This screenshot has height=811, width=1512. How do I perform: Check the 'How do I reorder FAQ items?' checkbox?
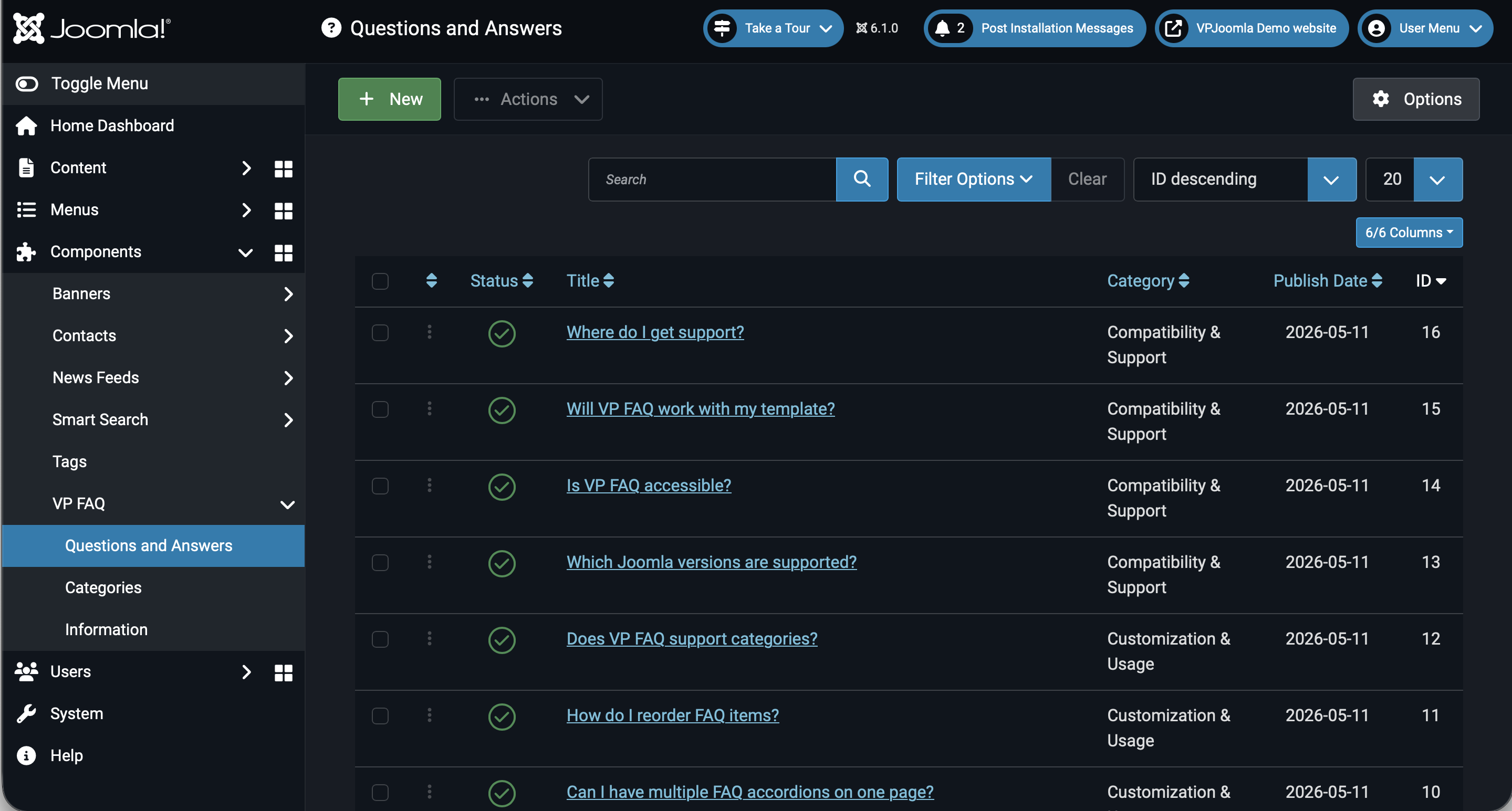coord(380,716)
